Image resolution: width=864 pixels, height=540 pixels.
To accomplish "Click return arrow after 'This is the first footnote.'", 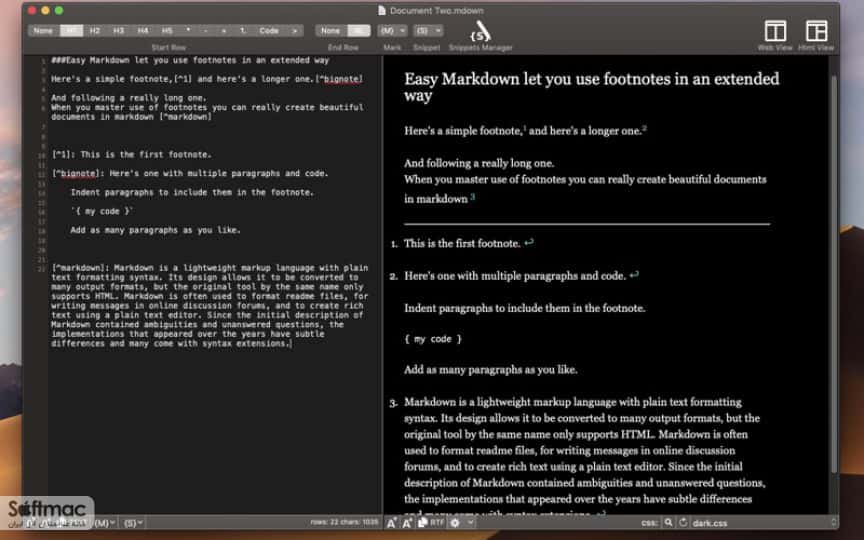I will pyautogui.click(x=528, y=242).
